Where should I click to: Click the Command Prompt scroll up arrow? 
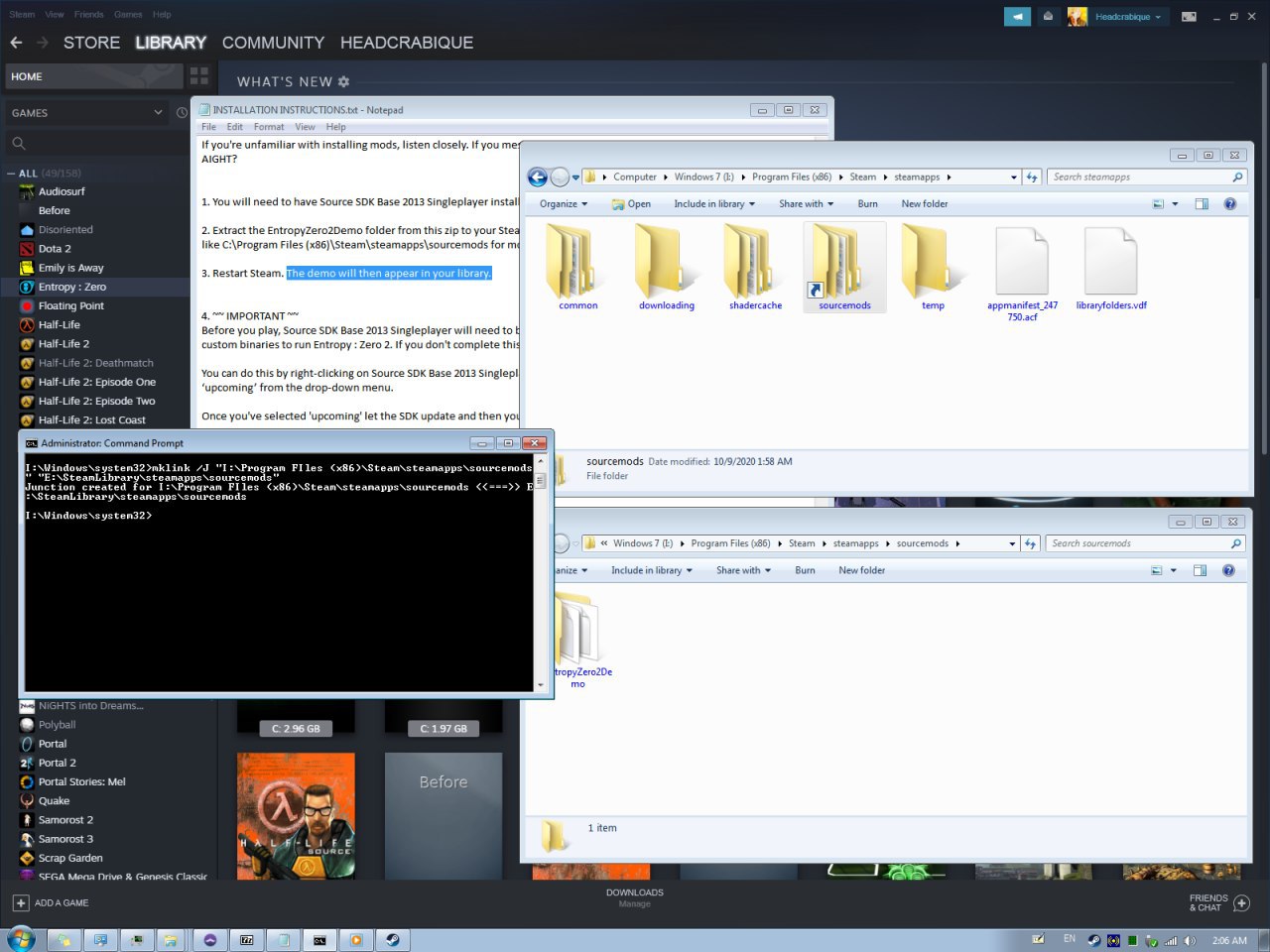541,462
